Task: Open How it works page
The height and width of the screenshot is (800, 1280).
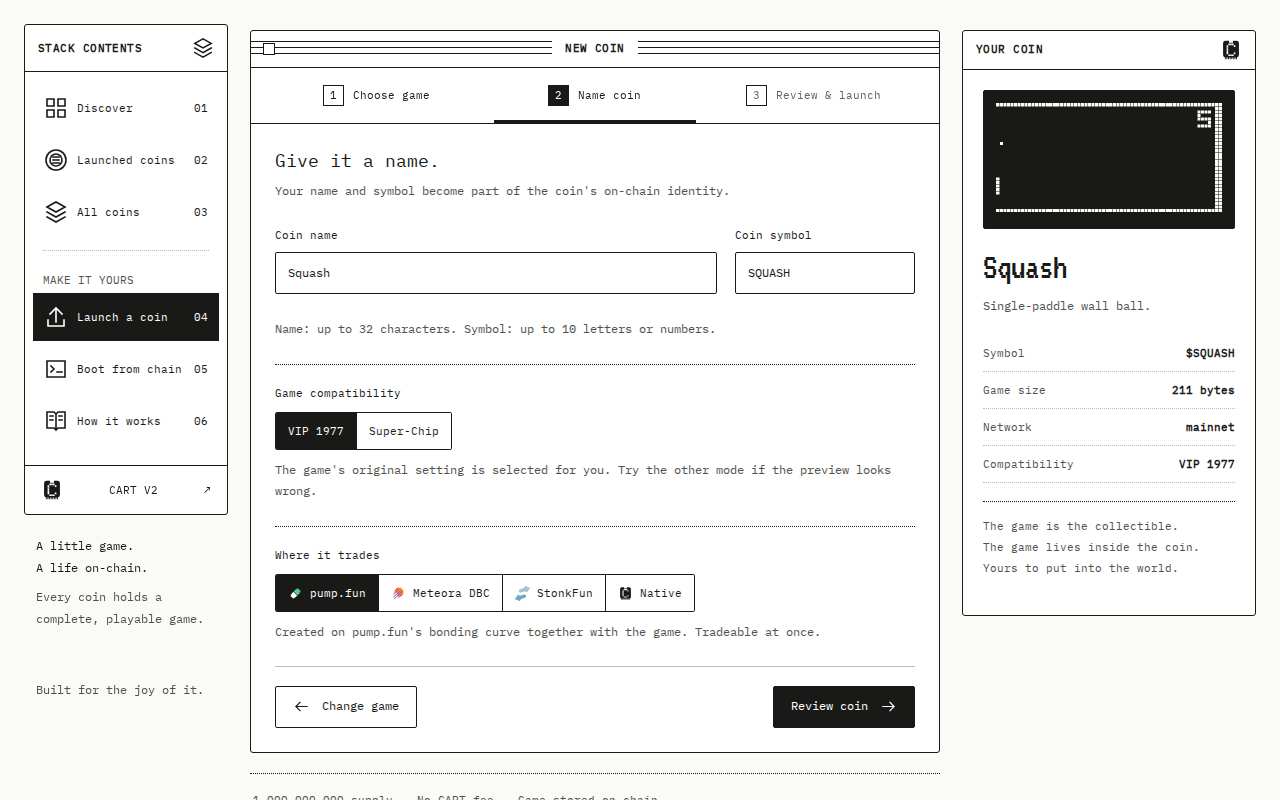Action: click(126, 421)
